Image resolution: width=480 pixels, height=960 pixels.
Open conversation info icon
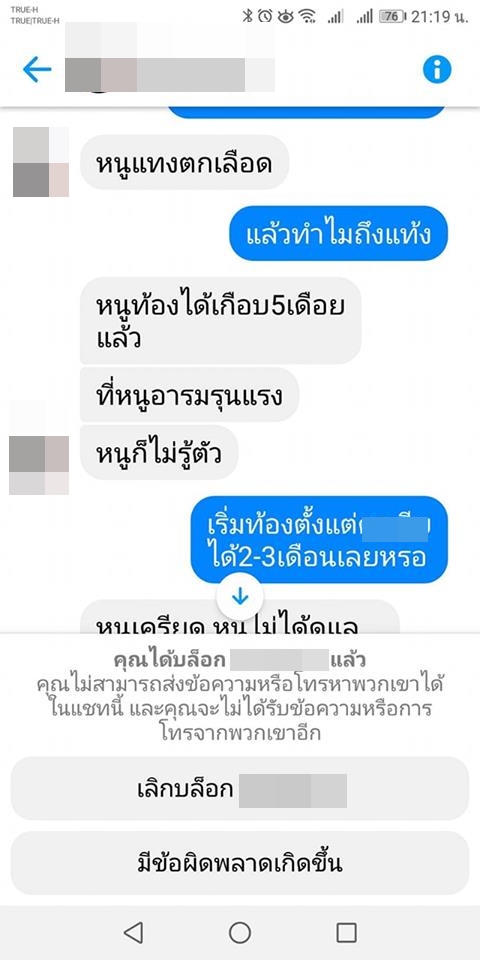(437, 69)
